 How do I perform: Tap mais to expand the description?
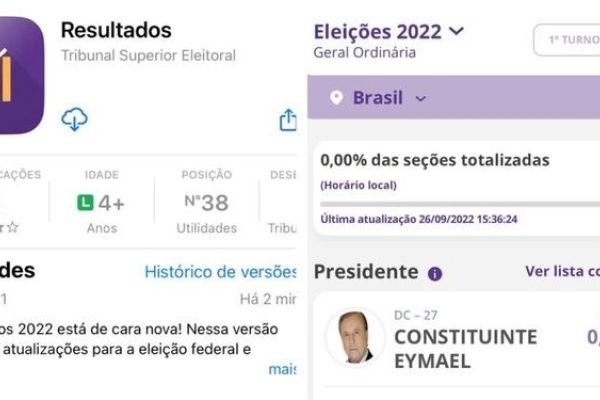click(282, 369)
